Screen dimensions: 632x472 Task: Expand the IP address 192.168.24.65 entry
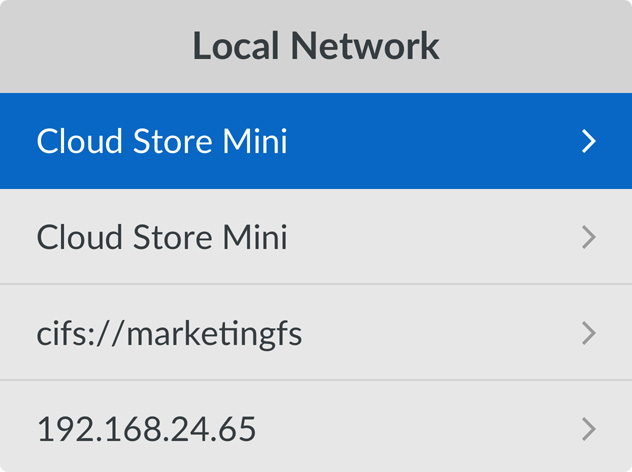pos(589,429)
